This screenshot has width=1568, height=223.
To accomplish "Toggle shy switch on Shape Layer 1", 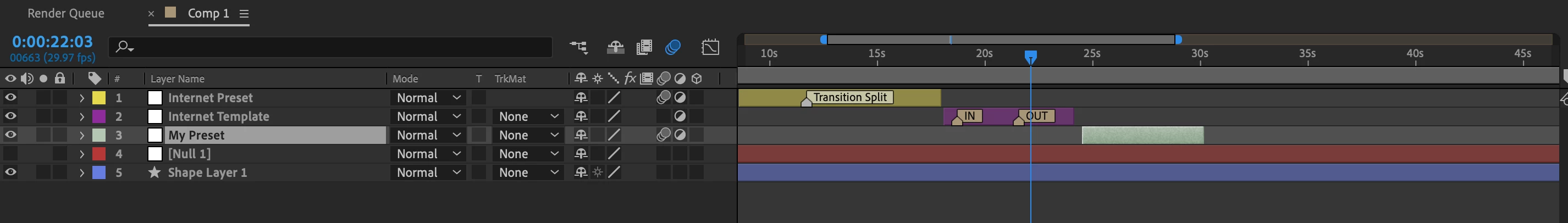I will [581, 172].
